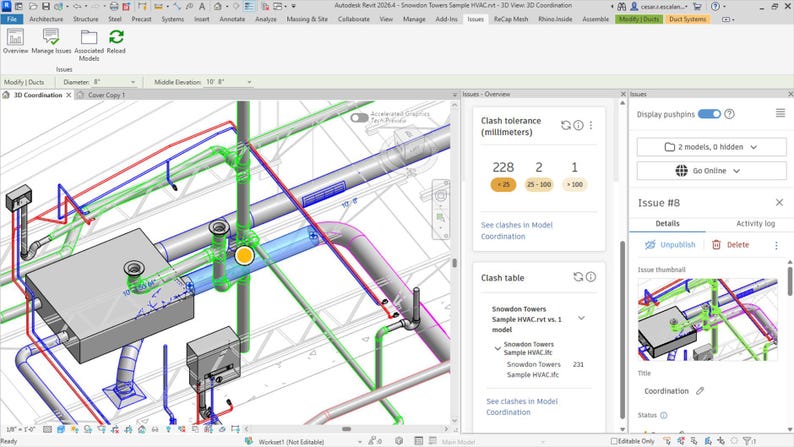Viewport: 794px width, 447px height.
Task: Select the 25 - 100 tolerance badge
Action: [x=539, y=185]
